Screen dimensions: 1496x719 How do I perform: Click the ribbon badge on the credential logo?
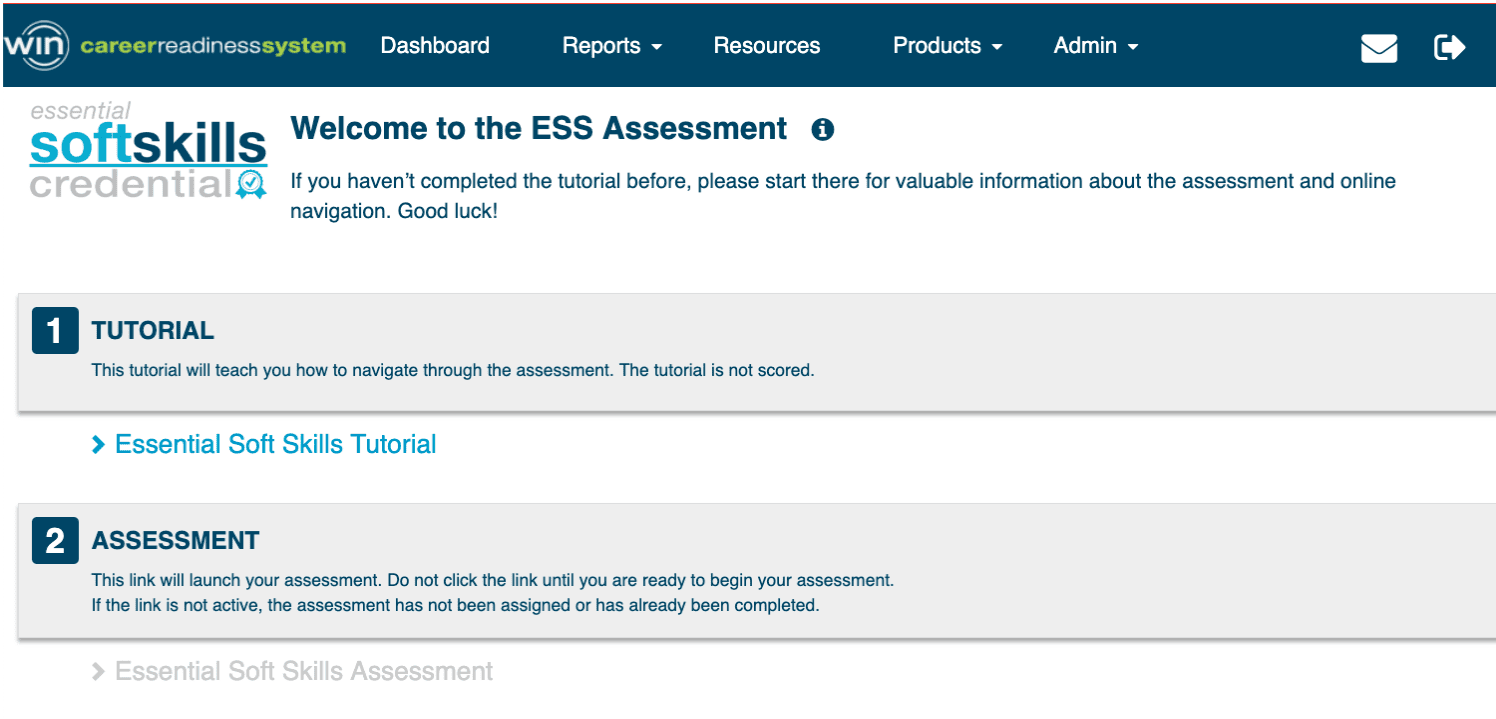point(251,184)
